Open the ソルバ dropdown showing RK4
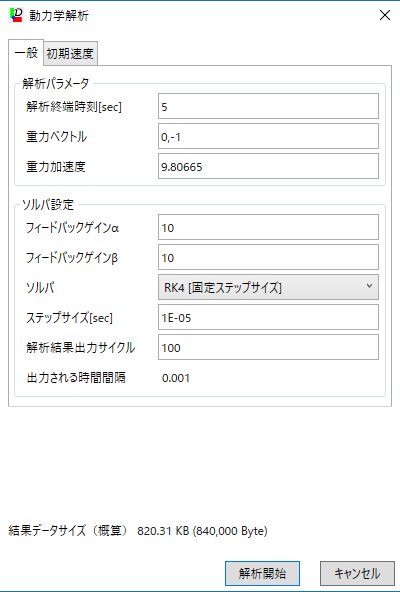Viewport: 400px width, 592px height. 268,287
